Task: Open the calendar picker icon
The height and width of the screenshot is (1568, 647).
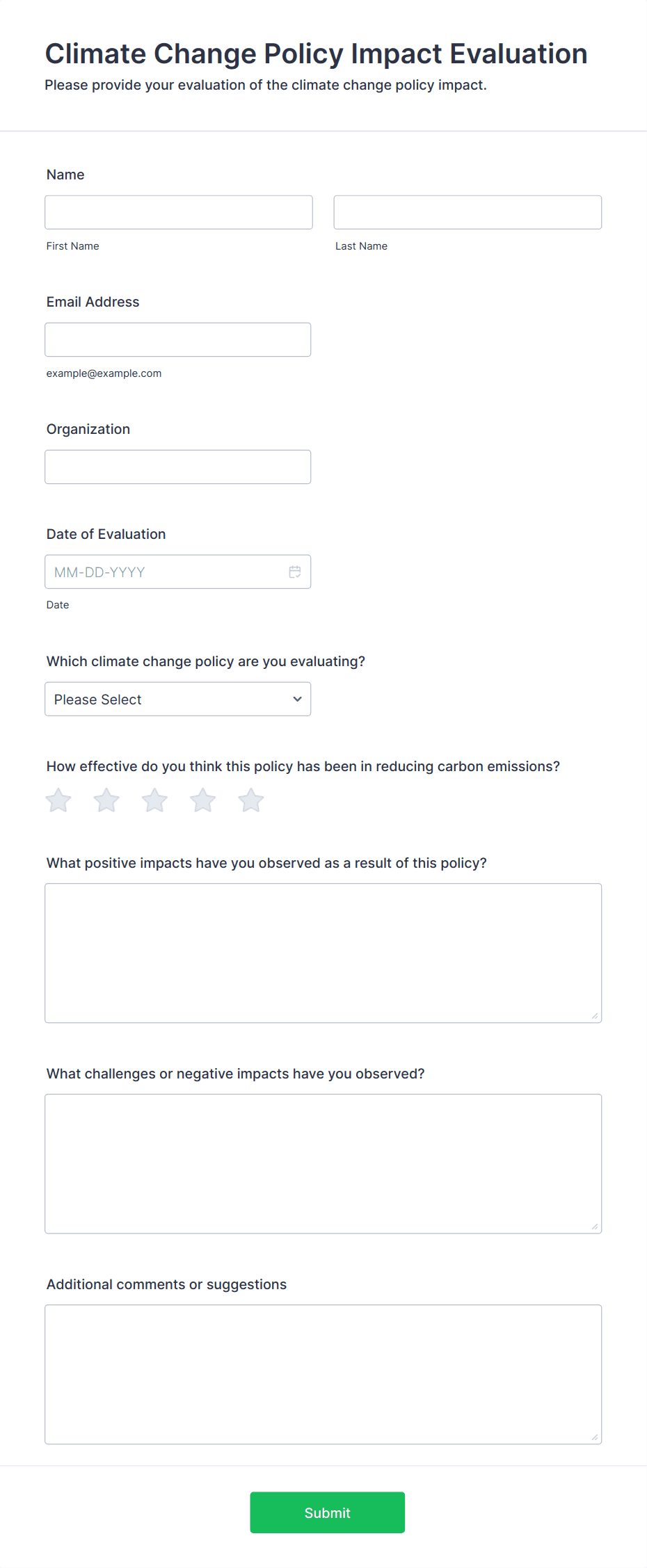Action: [x=295, y=572]
